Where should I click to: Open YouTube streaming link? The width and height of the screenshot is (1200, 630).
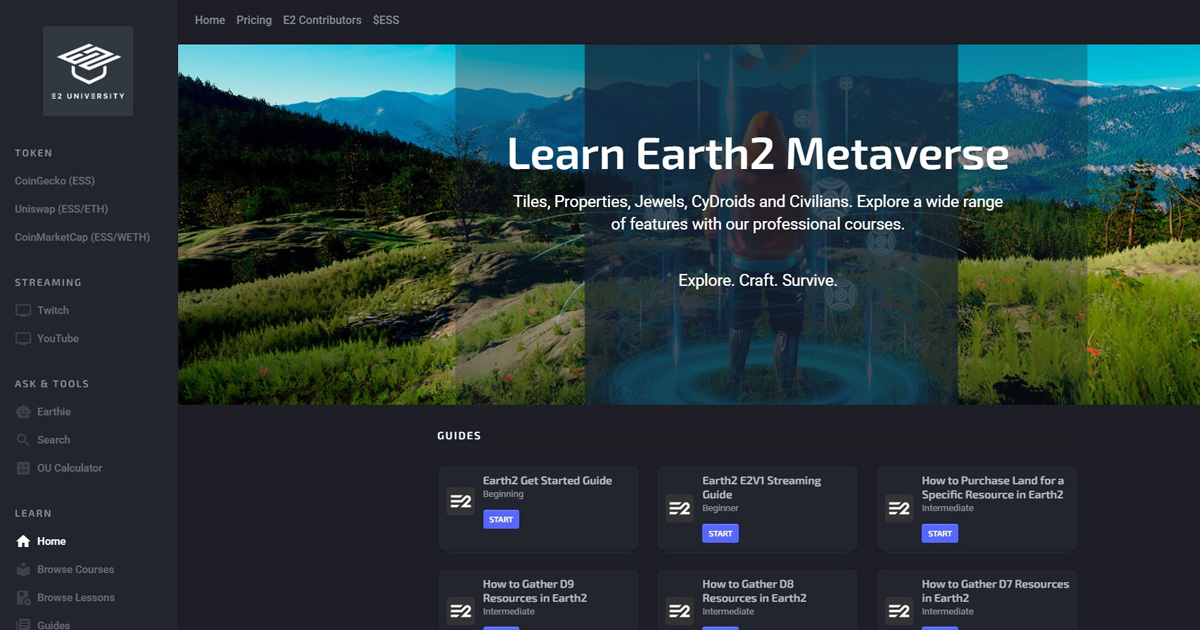coord(58,339)
